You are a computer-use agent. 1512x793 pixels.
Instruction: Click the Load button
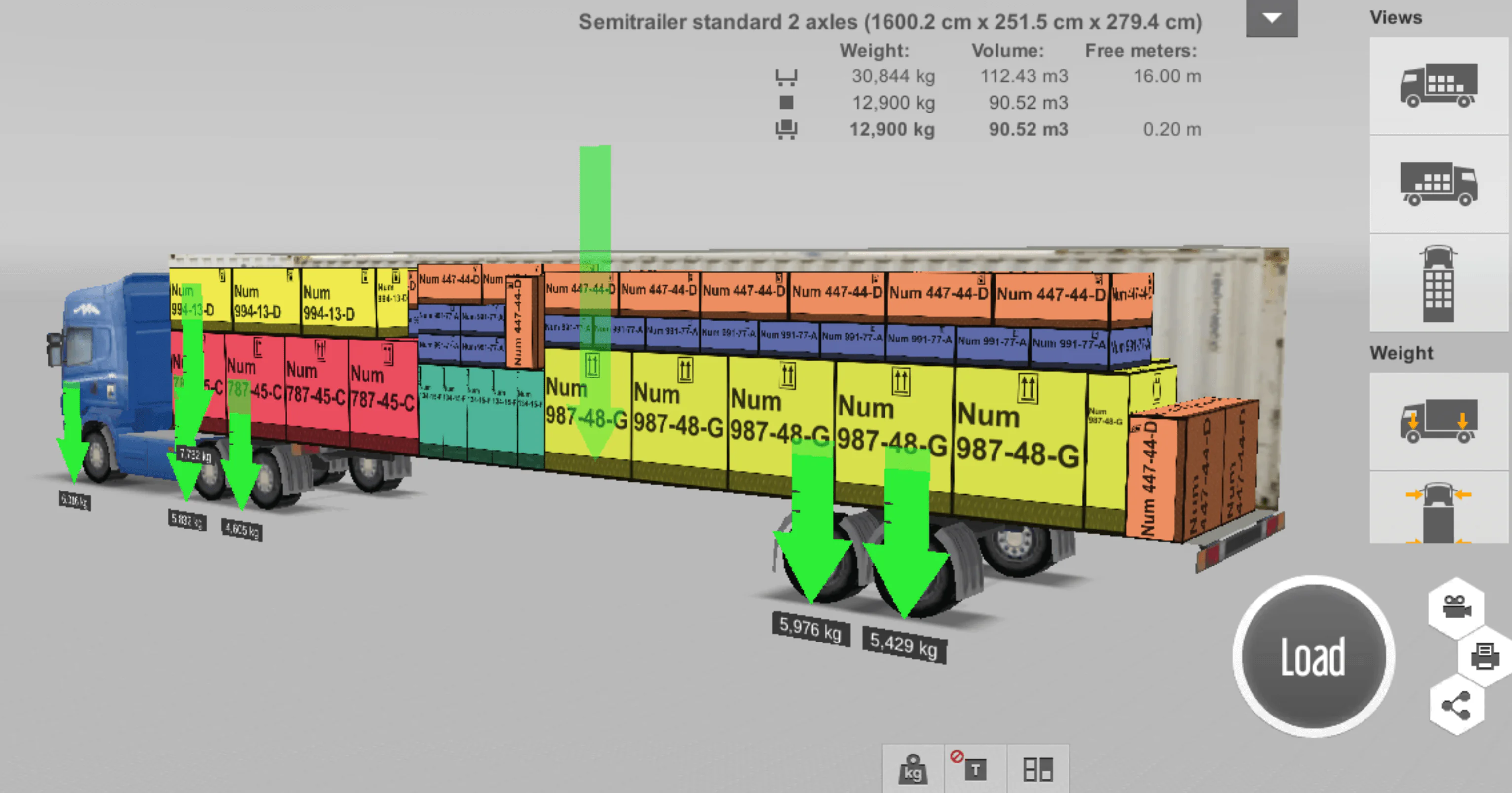tap(1313, 656)
